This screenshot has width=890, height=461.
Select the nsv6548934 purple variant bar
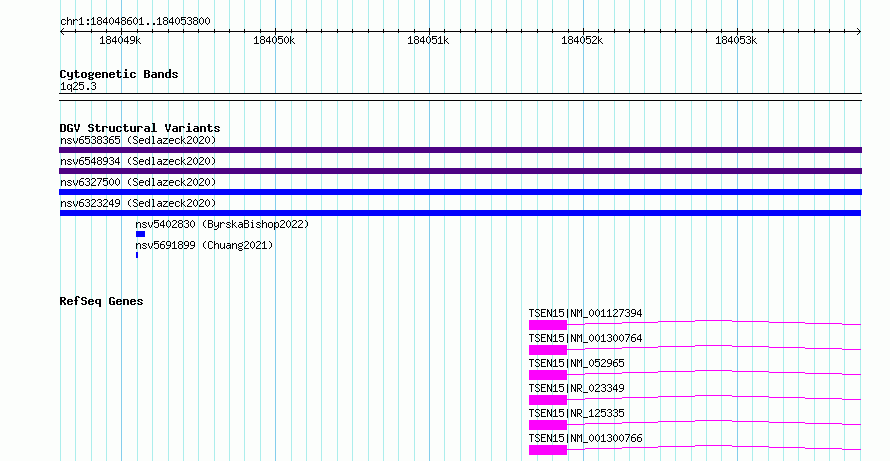click(460, 171)
